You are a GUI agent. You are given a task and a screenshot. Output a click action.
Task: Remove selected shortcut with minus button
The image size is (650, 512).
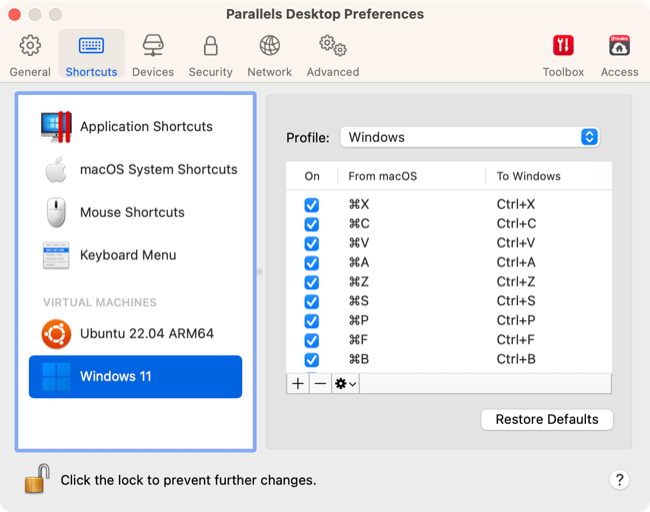320,384
